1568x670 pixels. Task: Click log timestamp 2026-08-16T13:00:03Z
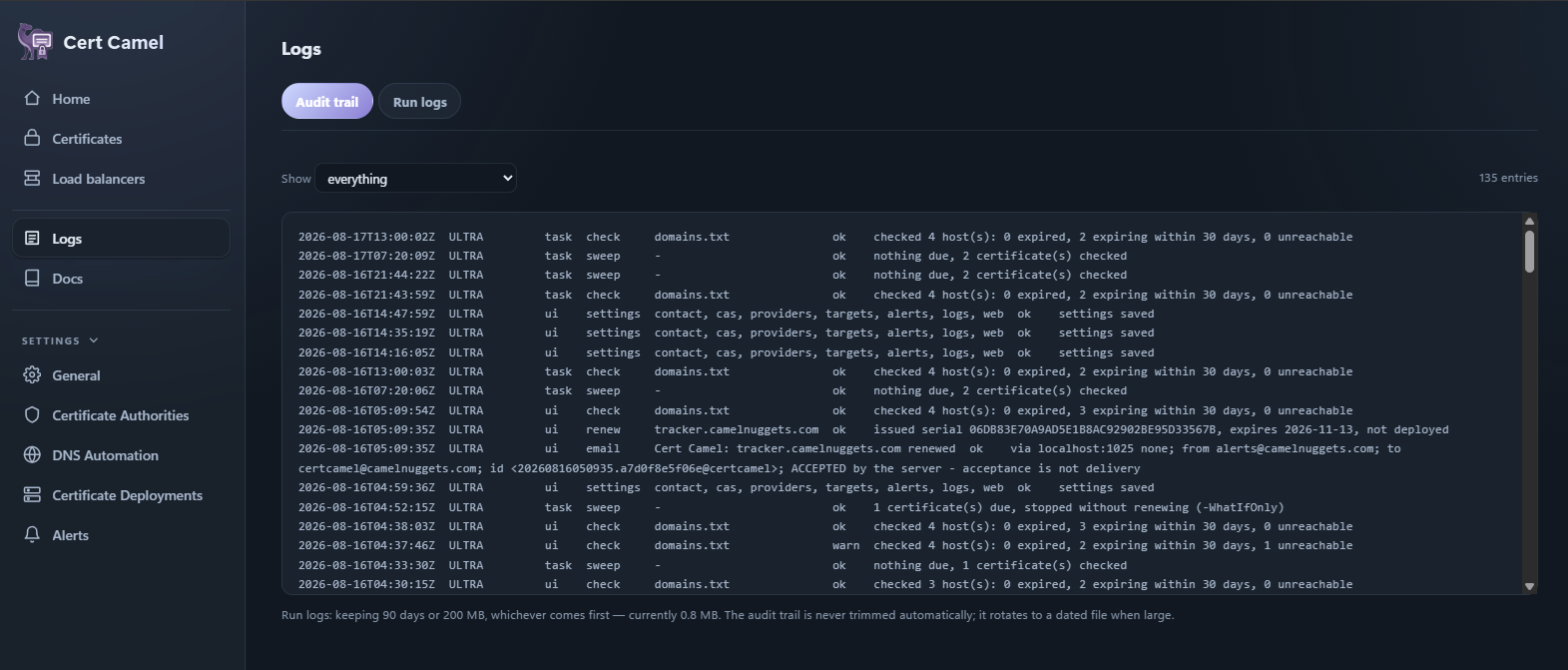pos(366,371)
